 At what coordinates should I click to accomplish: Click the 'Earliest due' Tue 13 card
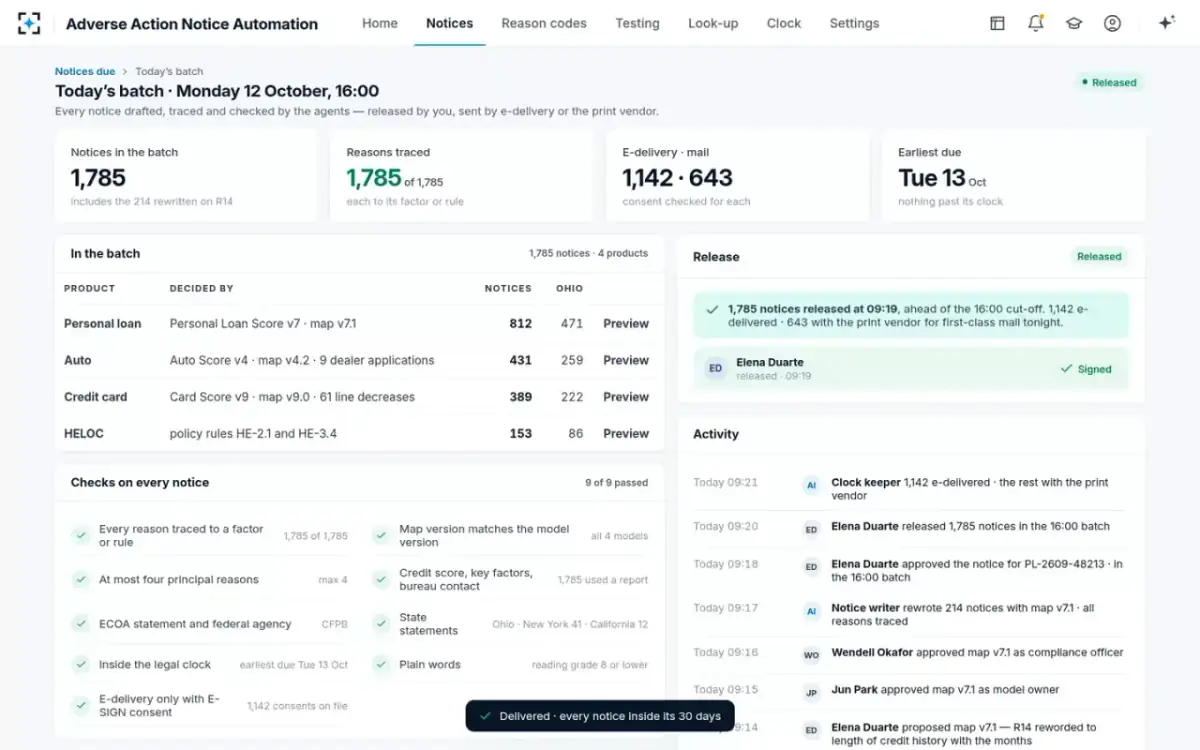pos(1014,176)
